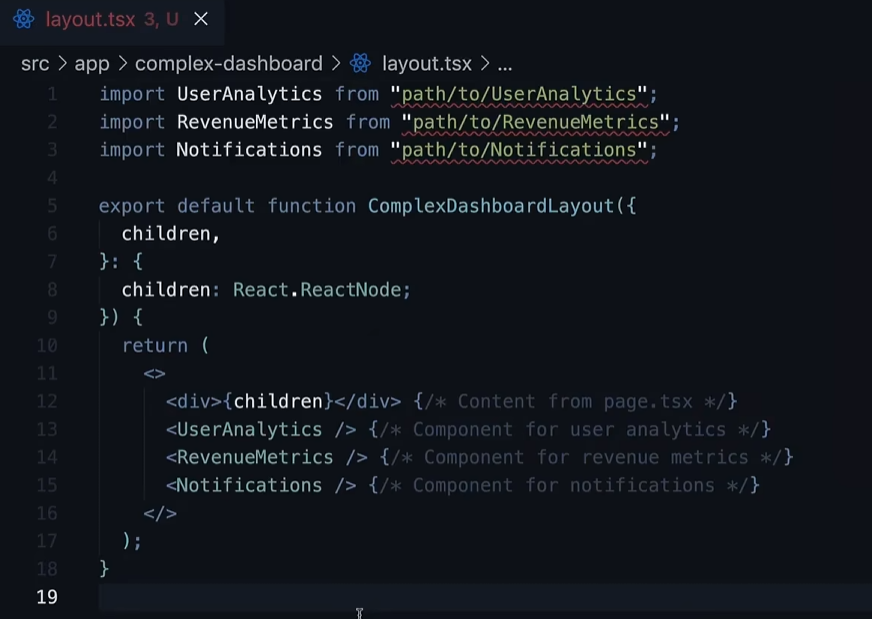Screen dimensions: 872x619
Task: Click the React icon on layout.tsx tab
Action: [x=23, y=19]
